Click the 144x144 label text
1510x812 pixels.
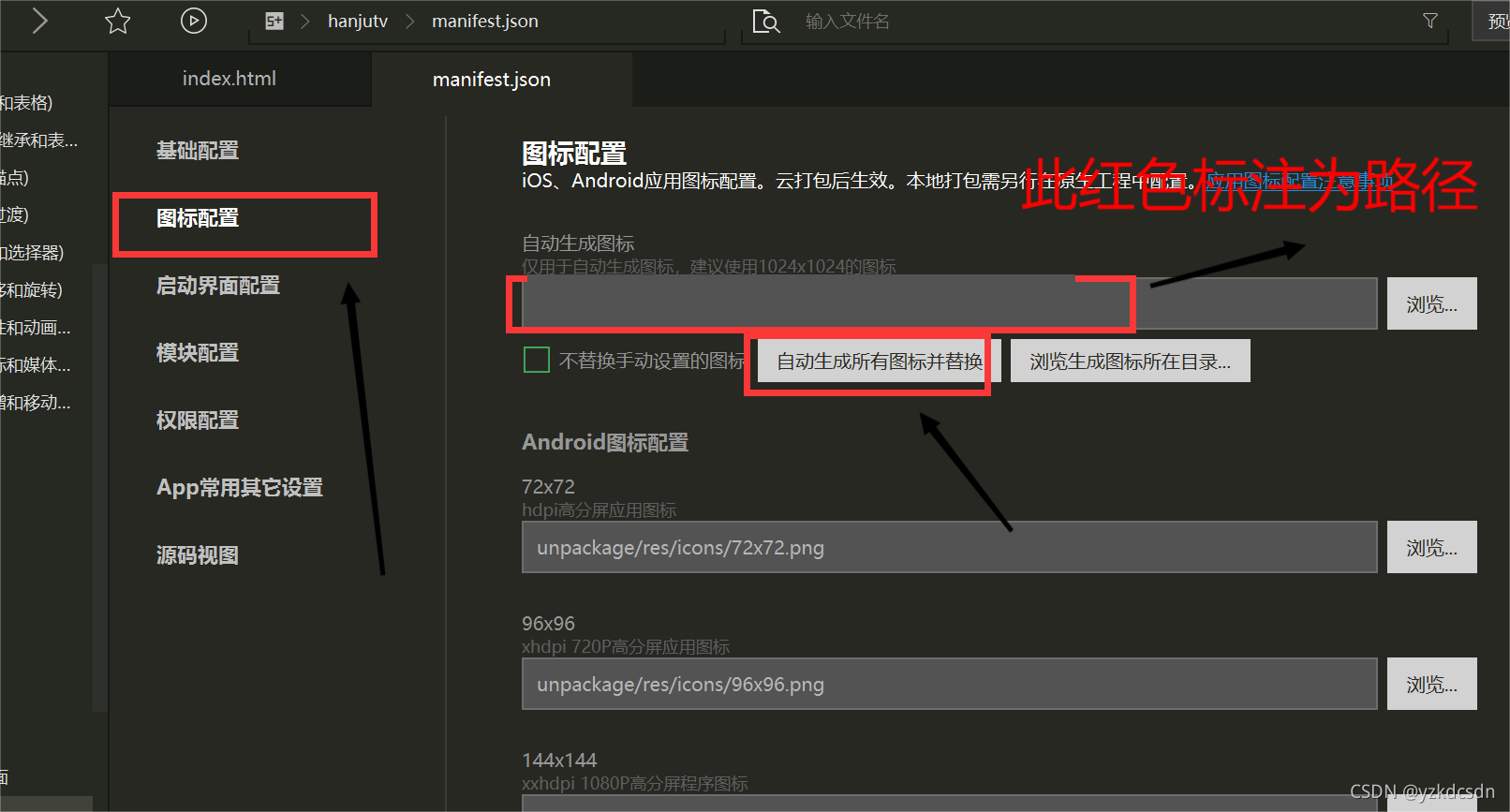pos(559,760)
